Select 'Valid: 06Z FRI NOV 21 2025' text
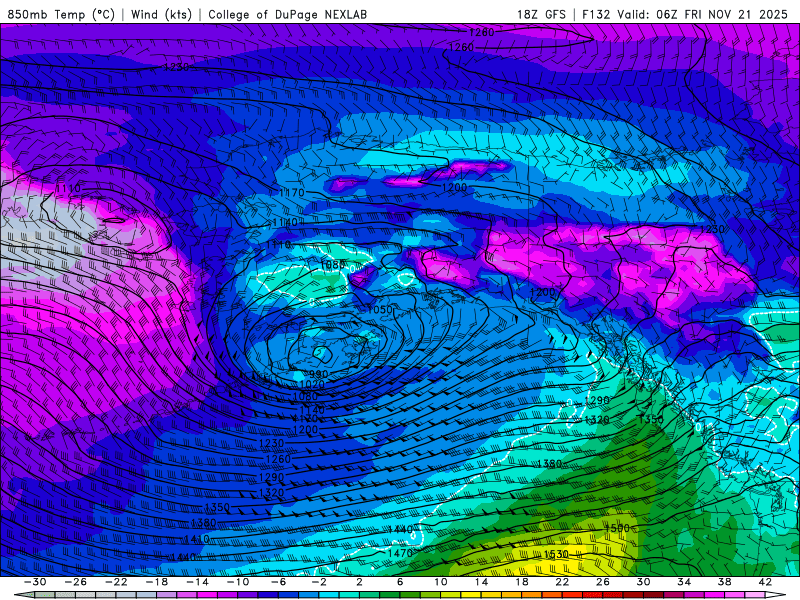This screenshot has width=800, height=600. 703,14
